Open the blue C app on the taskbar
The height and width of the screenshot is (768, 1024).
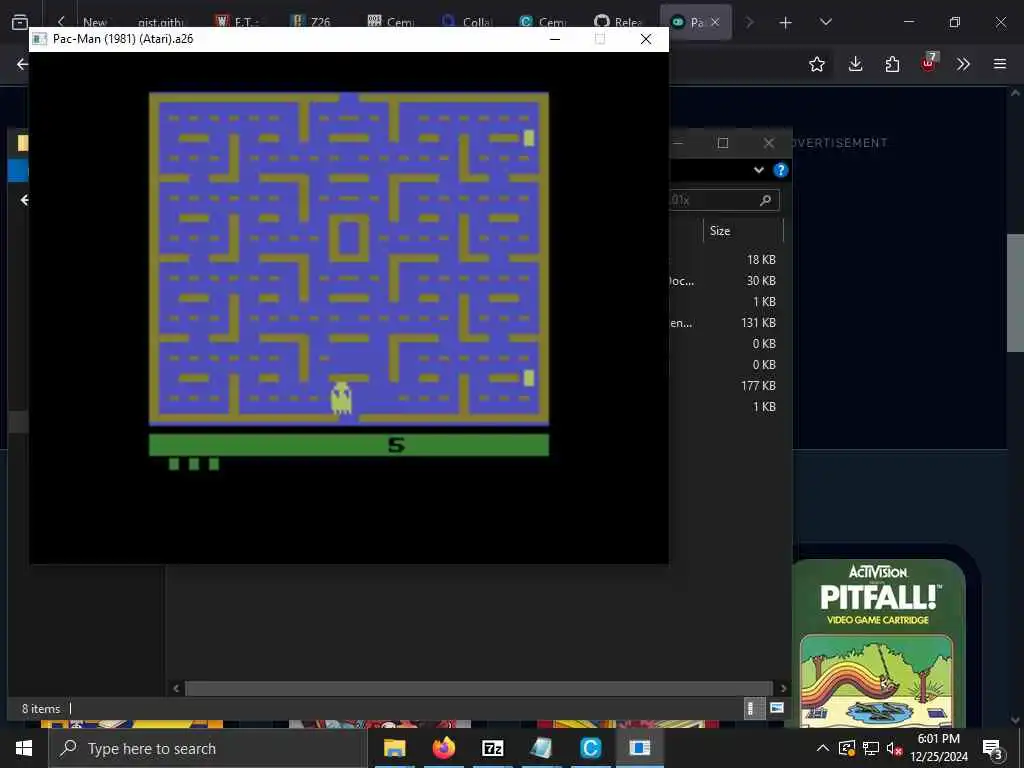pos(590,748)
